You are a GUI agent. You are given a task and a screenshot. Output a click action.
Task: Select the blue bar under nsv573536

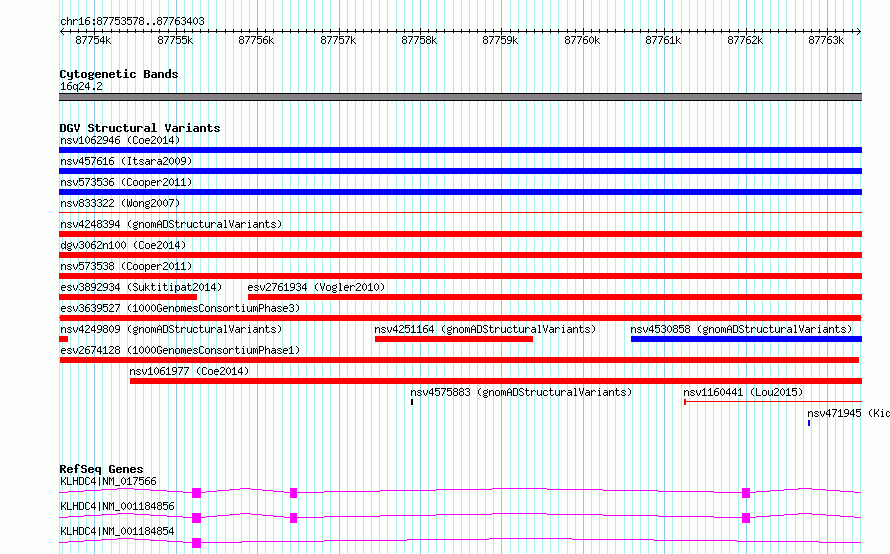pos(460,192)
